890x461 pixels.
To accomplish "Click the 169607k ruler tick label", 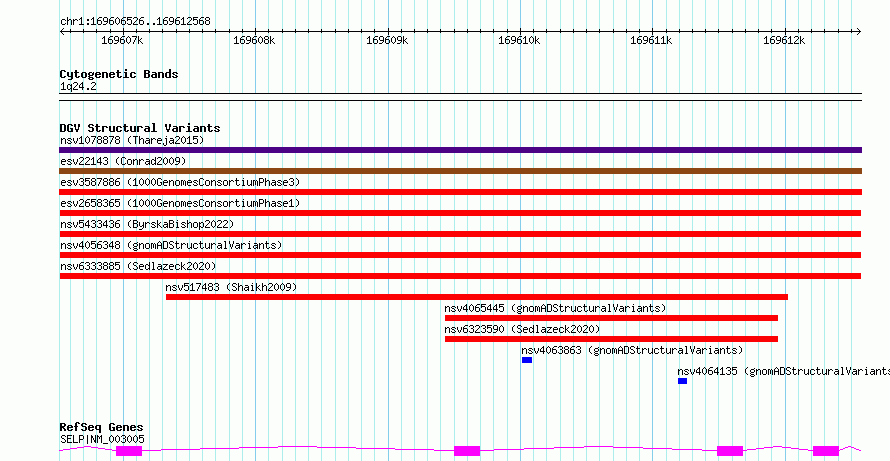I will pos(122,40).
